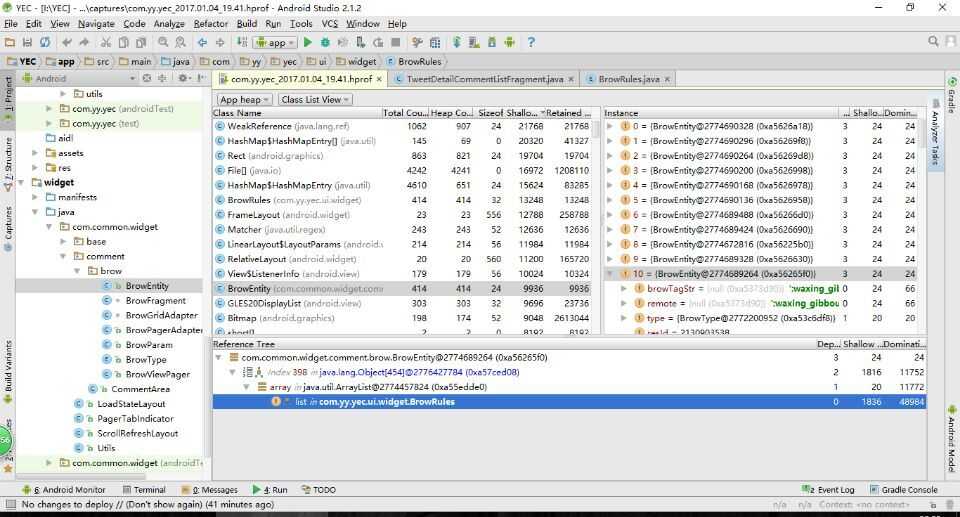This screenshot has width=960, height=517.
Task: Open the Refactor menu
Action: coord(211,24)
